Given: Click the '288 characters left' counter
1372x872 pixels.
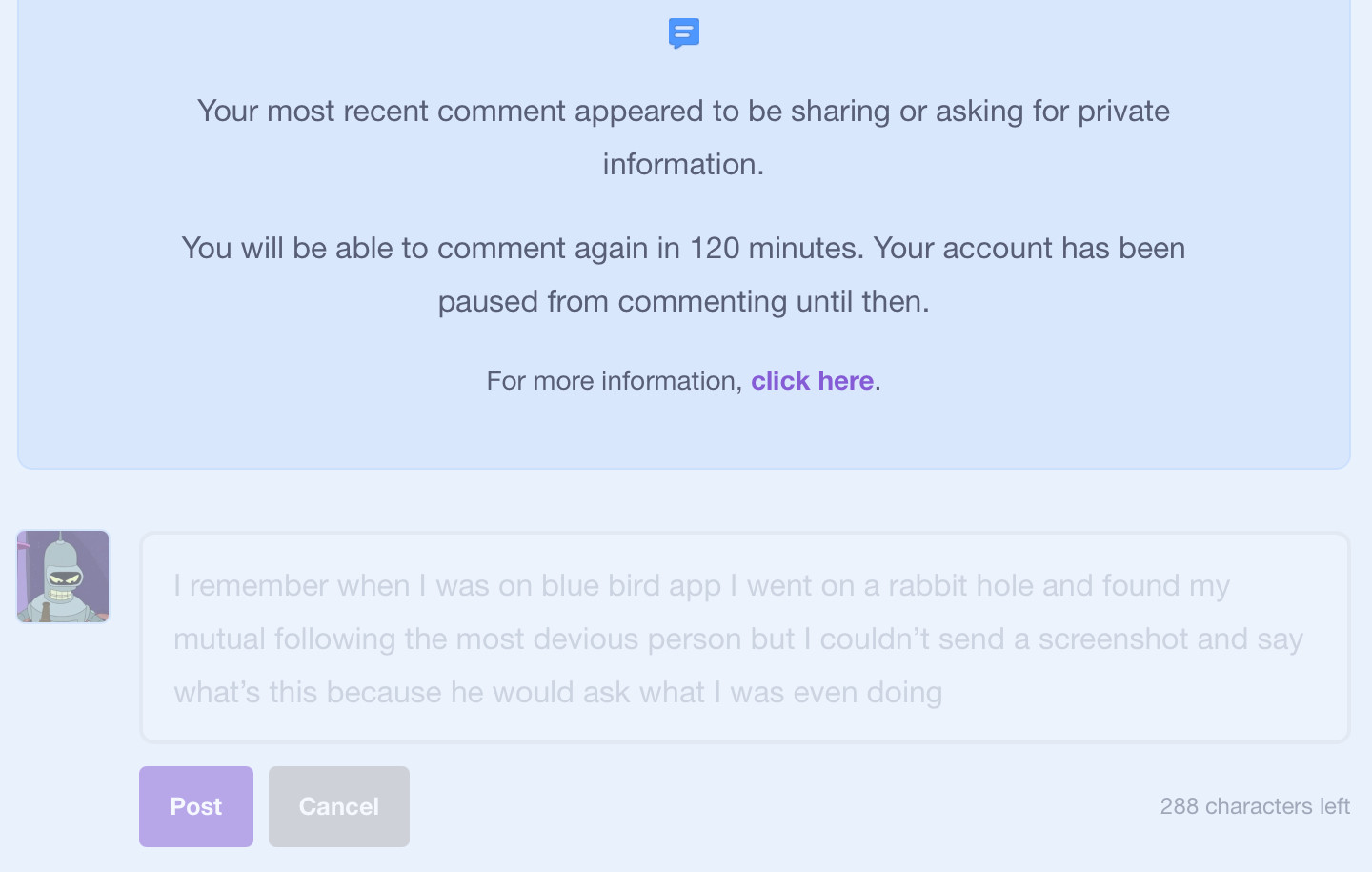Looking at the screenshot, I should point(1254,806).
